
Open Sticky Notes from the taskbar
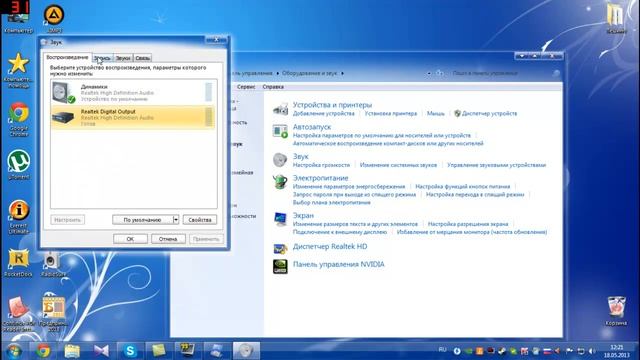[x=158, y=351]
